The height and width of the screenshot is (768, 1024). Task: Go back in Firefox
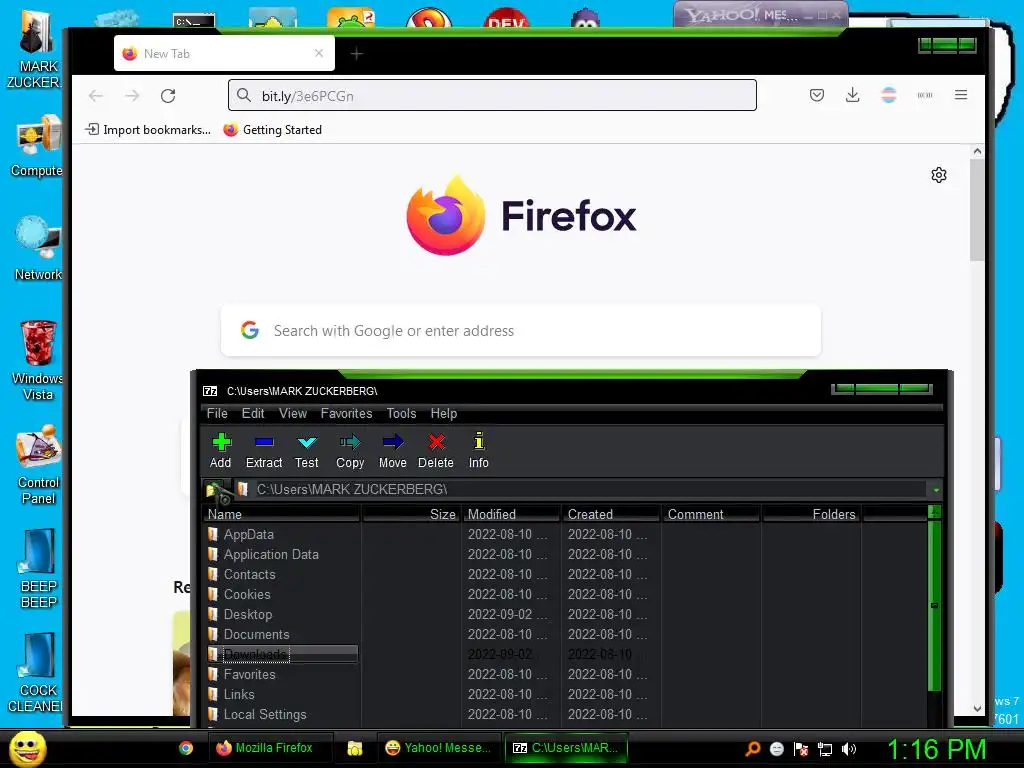[96, 95]
